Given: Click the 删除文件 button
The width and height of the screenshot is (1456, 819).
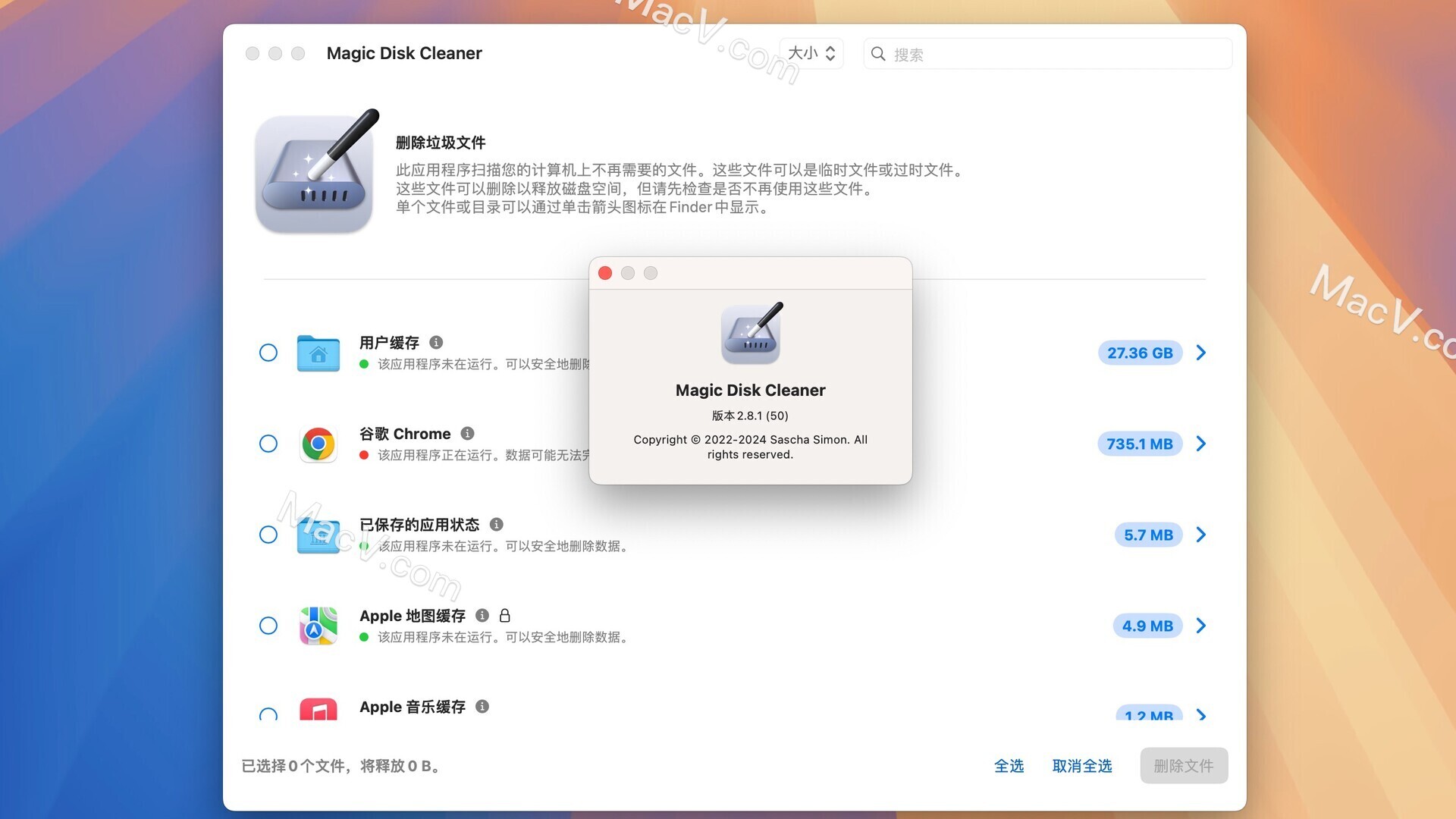Looking at the screenshot, I should 1184,766.
